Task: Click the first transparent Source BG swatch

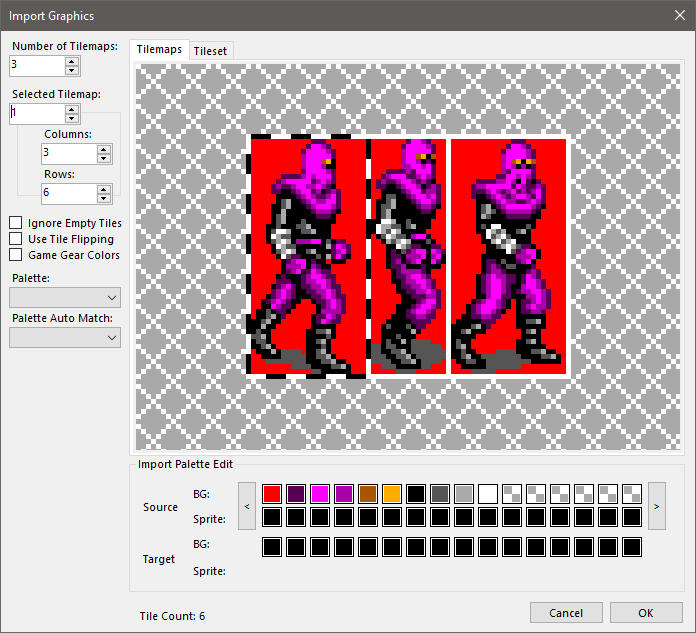Action: point(512,494)
